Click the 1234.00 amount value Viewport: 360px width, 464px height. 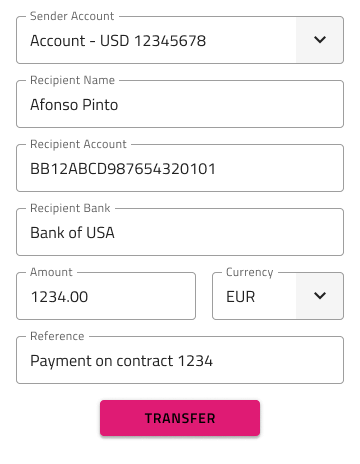[x=59, y=297]
